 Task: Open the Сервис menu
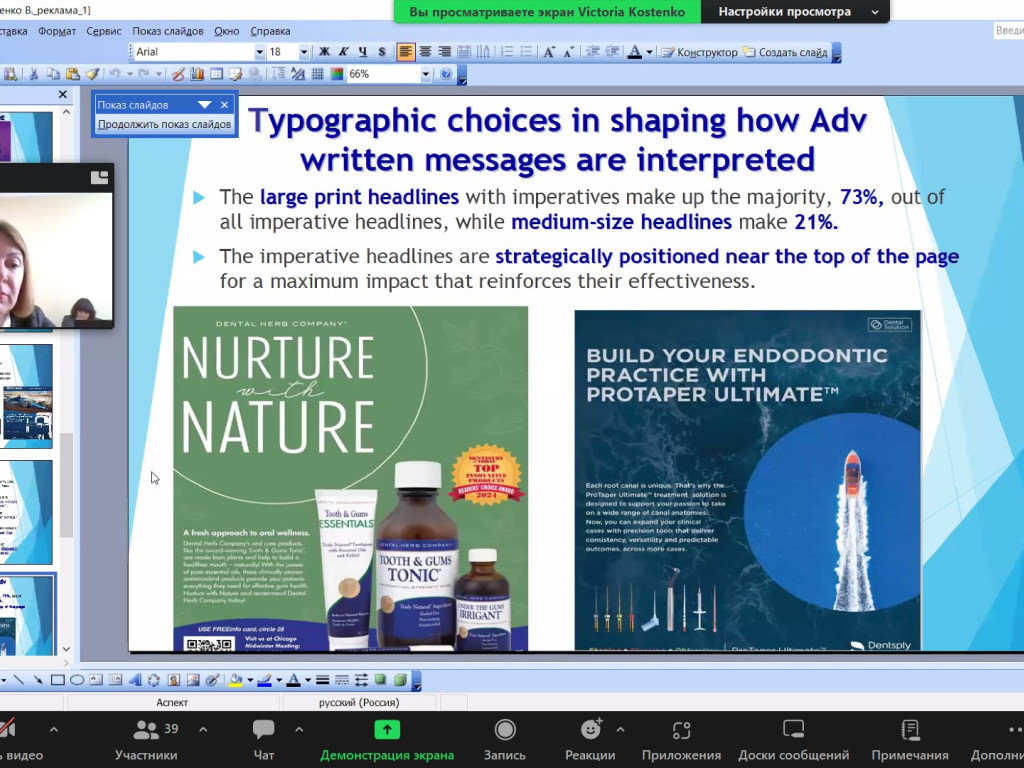[104, 31]
